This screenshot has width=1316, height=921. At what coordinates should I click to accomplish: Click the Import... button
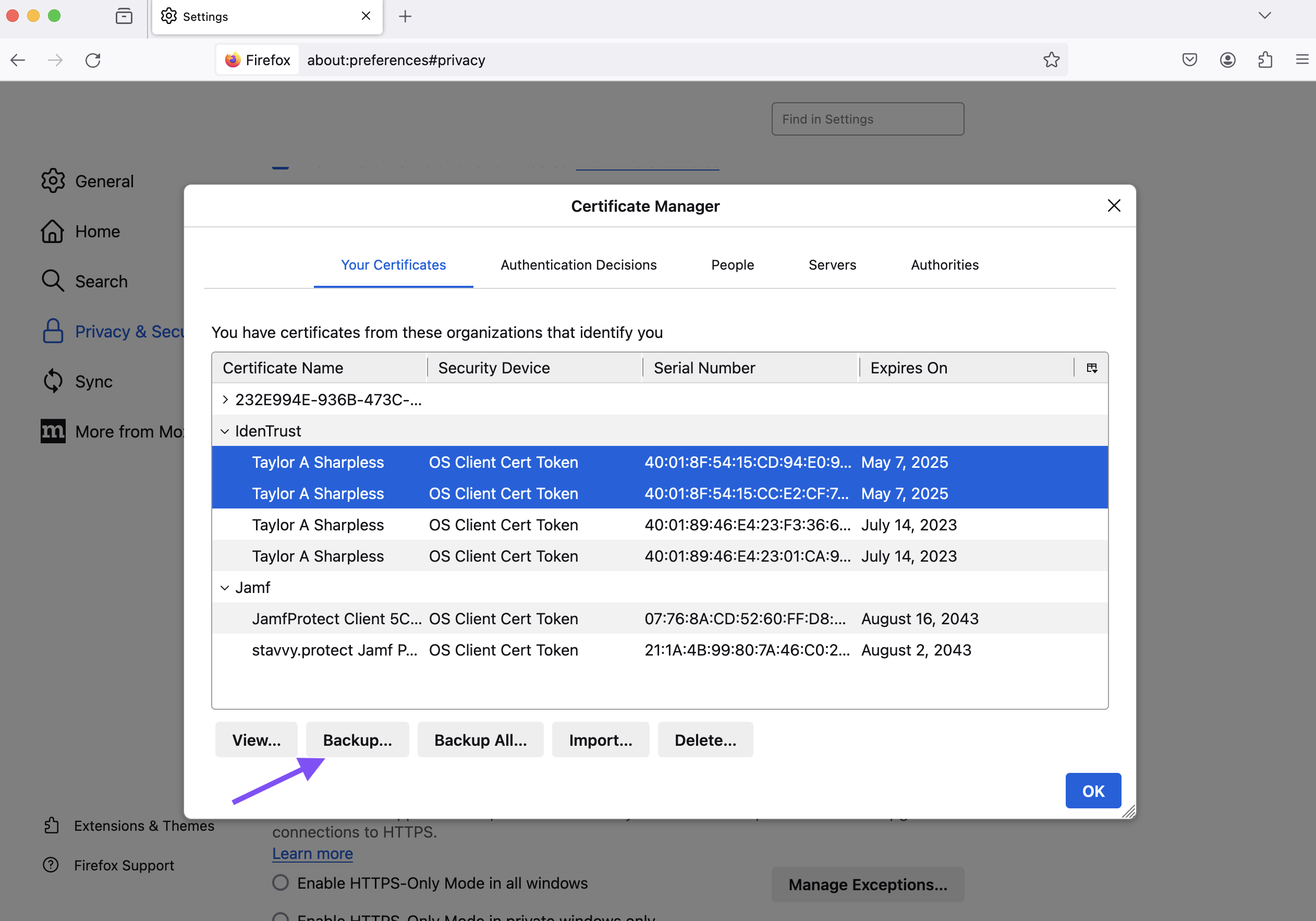(601, 740)
